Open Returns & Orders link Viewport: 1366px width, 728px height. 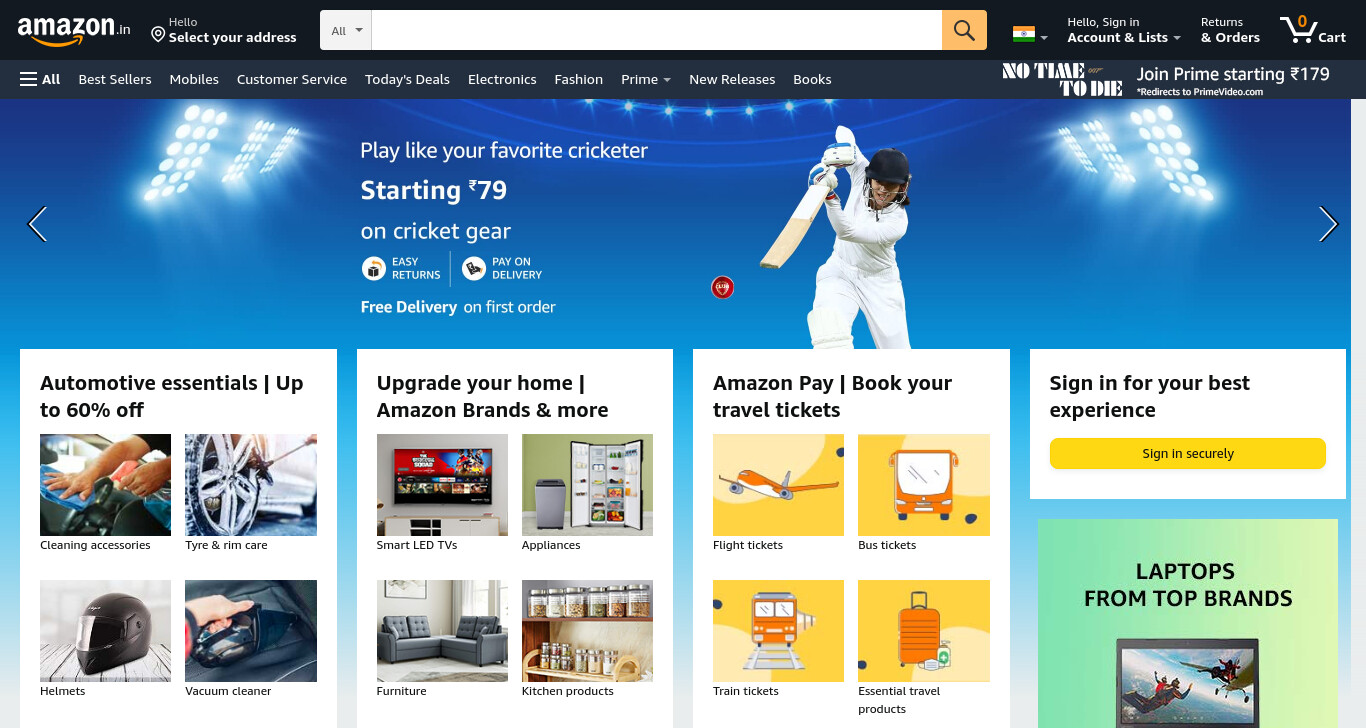tap(1230, 30)
